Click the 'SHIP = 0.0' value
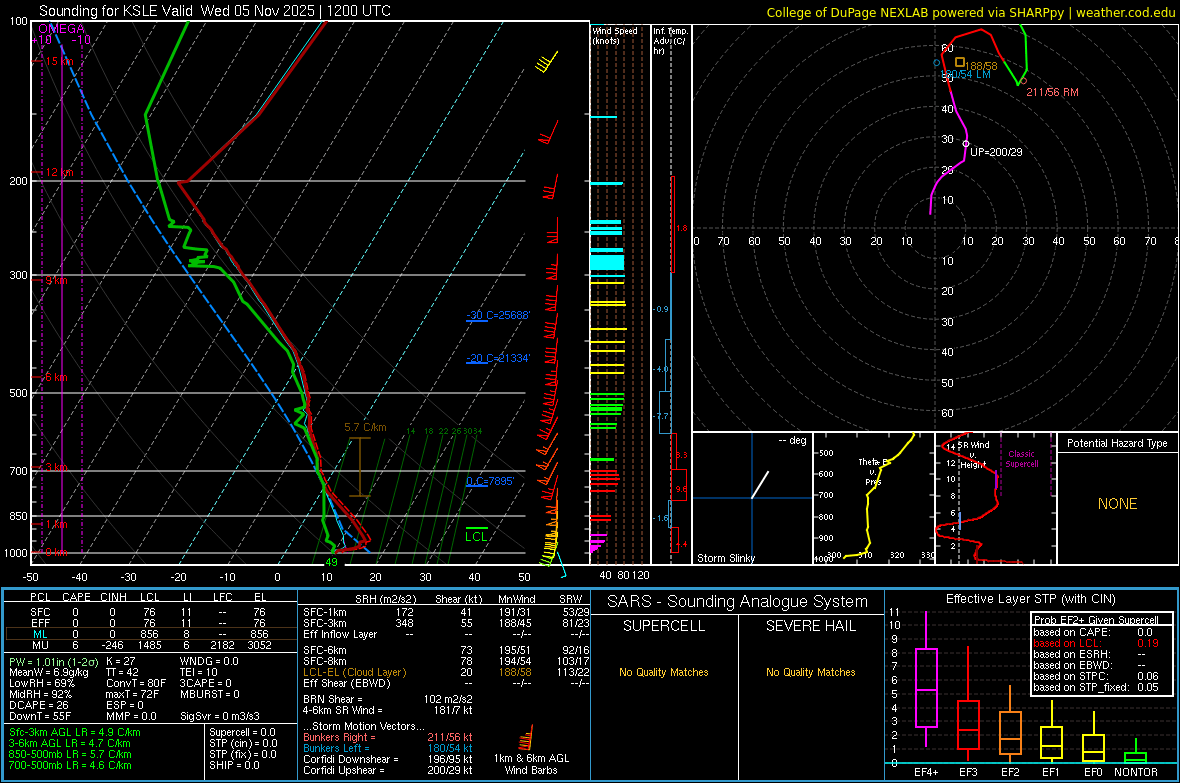1180x783 pixels. tap(234, 765)
